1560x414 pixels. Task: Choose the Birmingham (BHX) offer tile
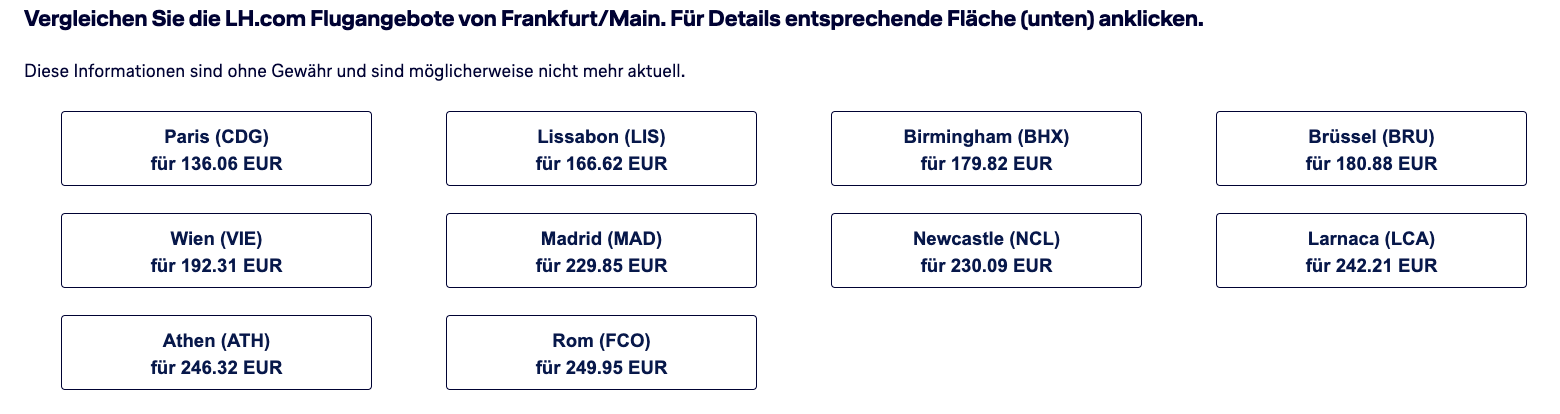pyautogui.click(x=986, y=148)
